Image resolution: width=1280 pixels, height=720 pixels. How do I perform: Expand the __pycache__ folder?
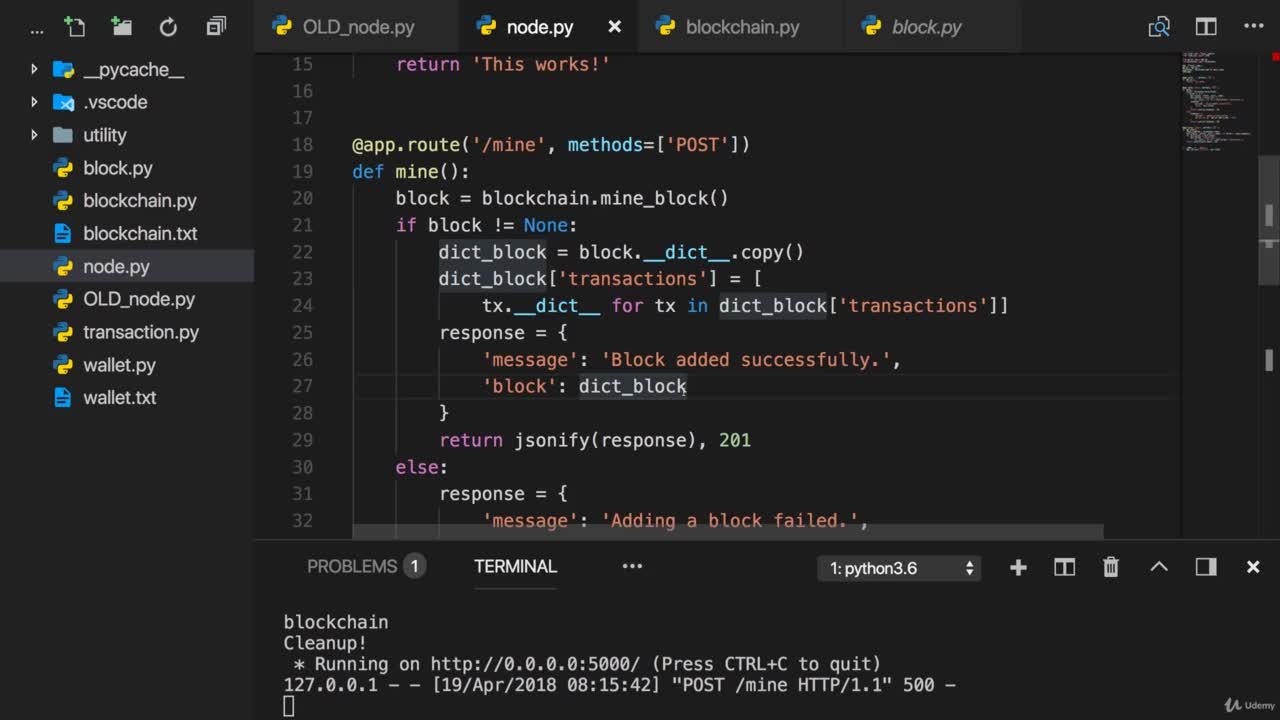tap(34, 69)
